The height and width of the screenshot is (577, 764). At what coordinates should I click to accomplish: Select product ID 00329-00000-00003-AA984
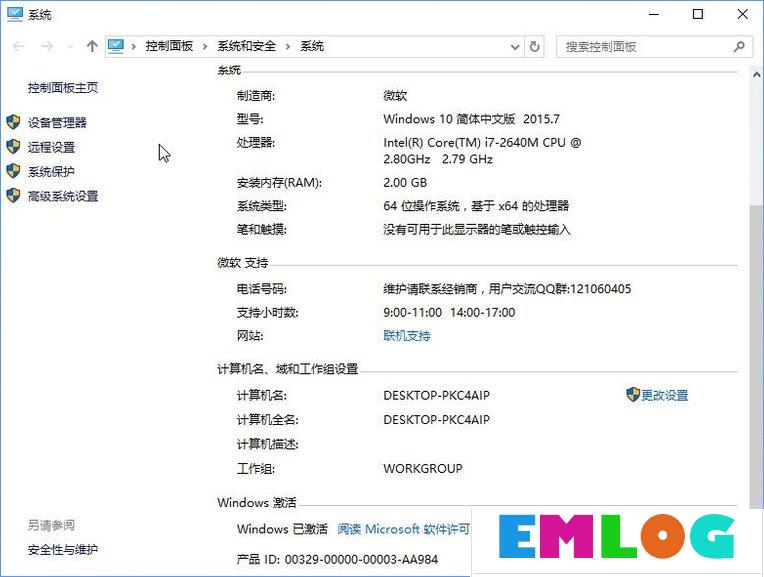362,559
